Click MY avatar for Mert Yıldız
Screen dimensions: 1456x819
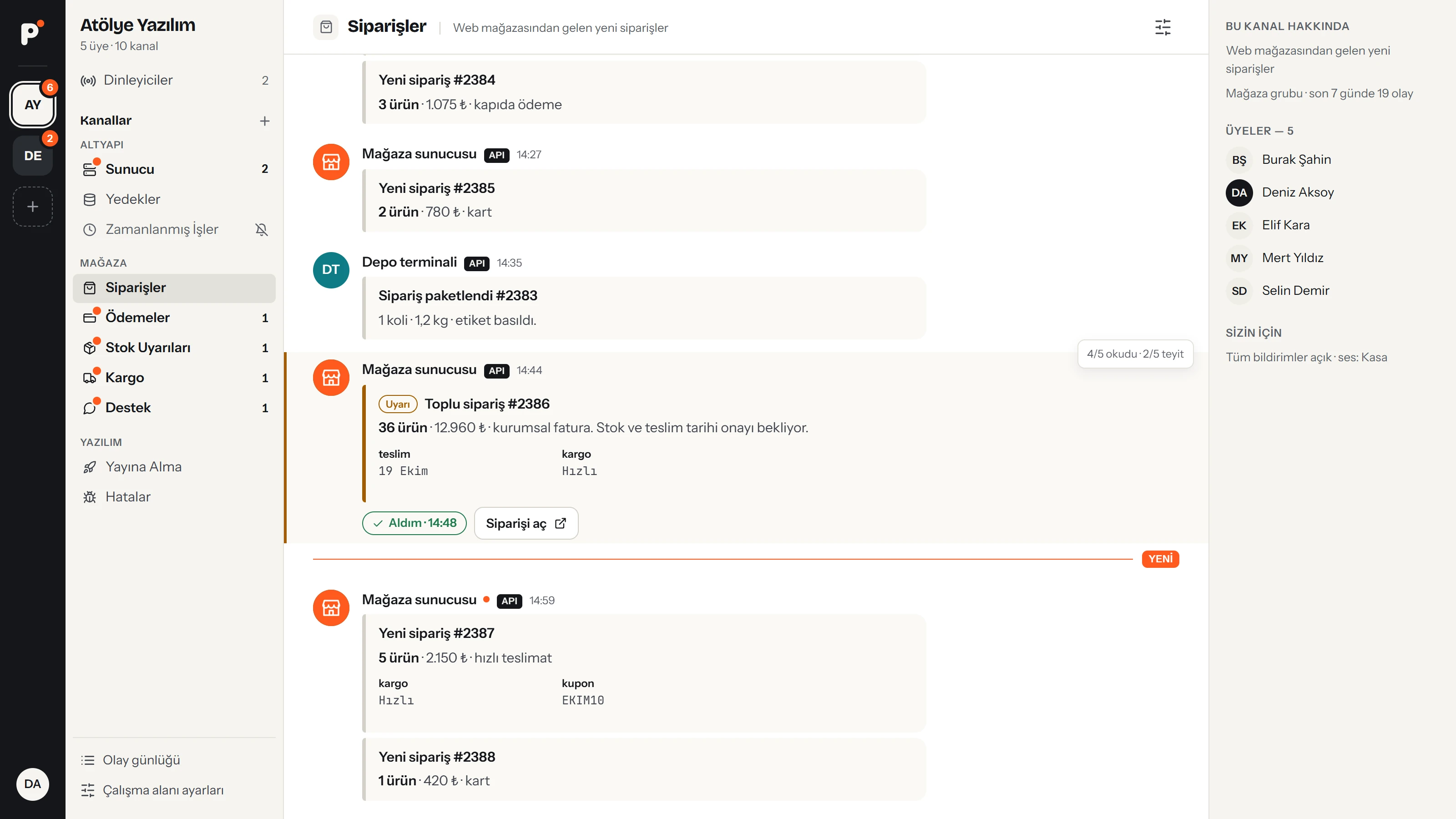(x=1239, y=258)
